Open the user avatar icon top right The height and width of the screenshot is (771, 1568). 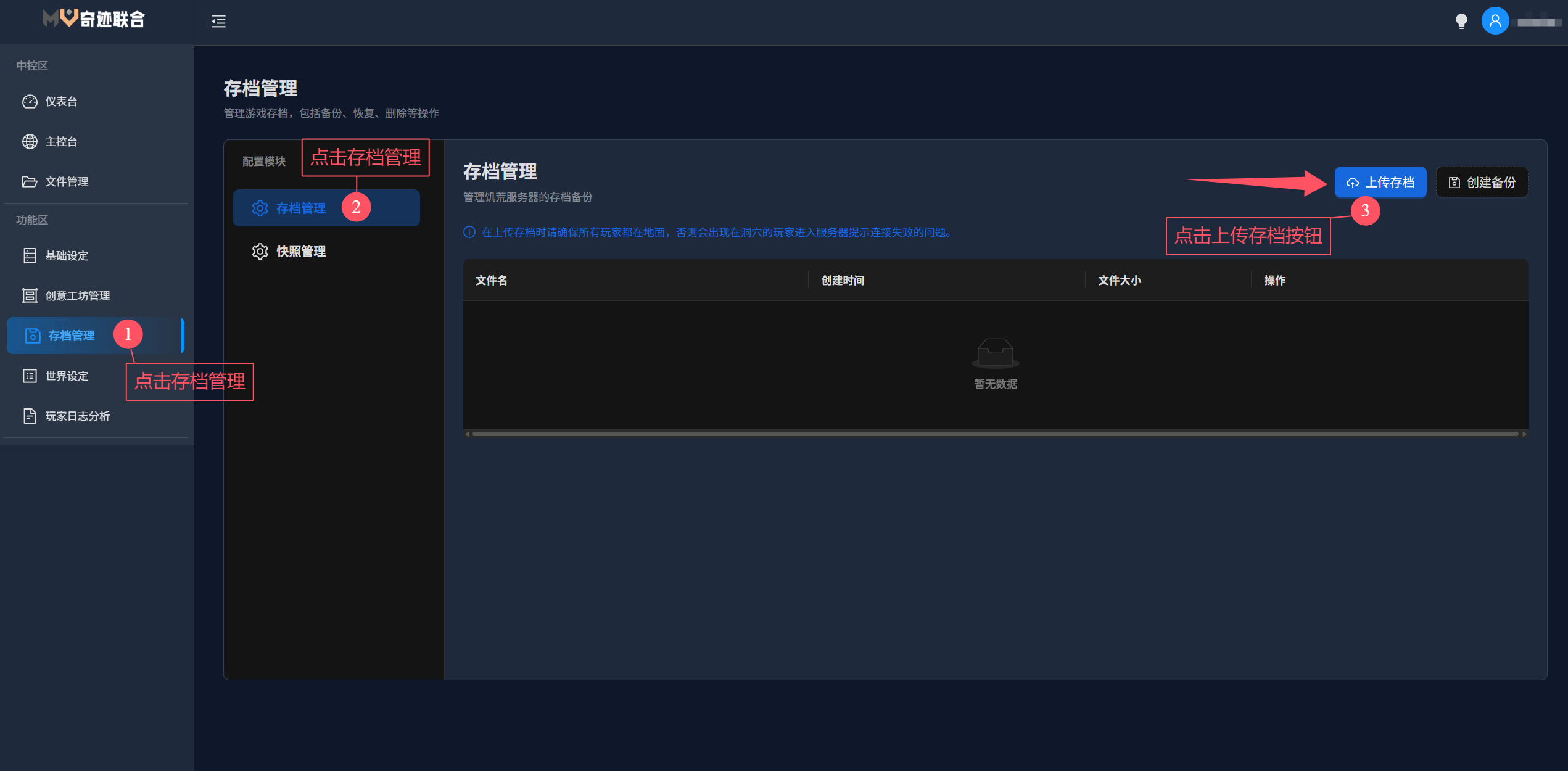pyautogui.click(x=1495, y=20)
